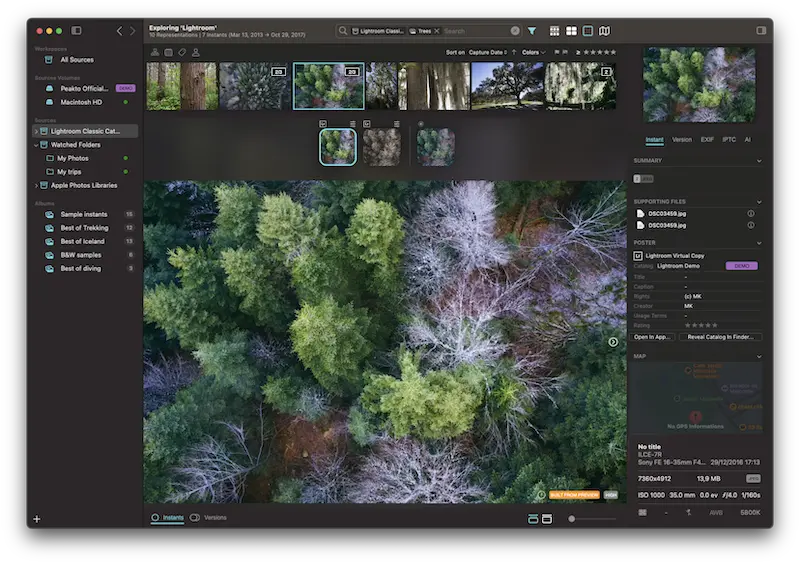Image resolution: width=800 pixels, height=564 pixels.
Task: Go to next image with arrow on photo
Action: pyautogui.click(x=613, y=342)
